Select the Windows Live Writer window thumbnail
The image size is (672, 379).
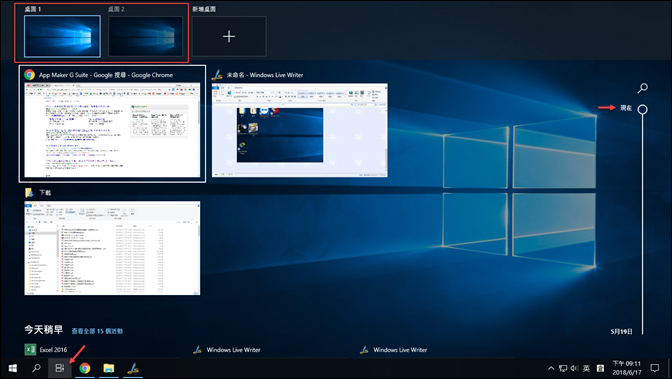coord(300,130)
